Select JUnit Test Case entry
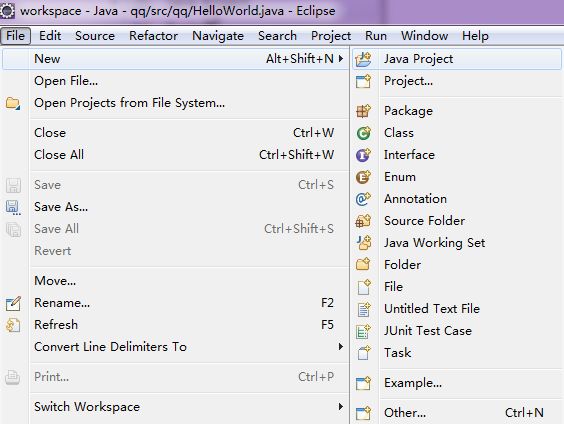 click(457, 330)
